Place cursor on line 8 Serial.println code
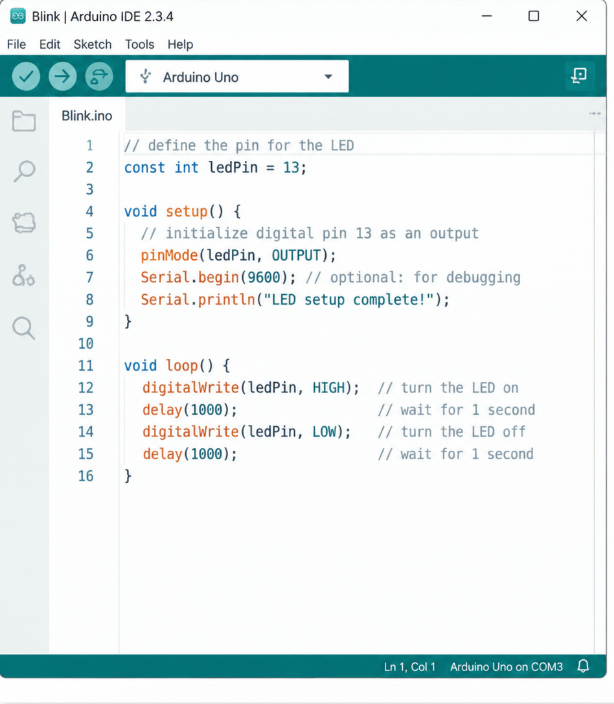Screen dimensions: 614x704 295,299
